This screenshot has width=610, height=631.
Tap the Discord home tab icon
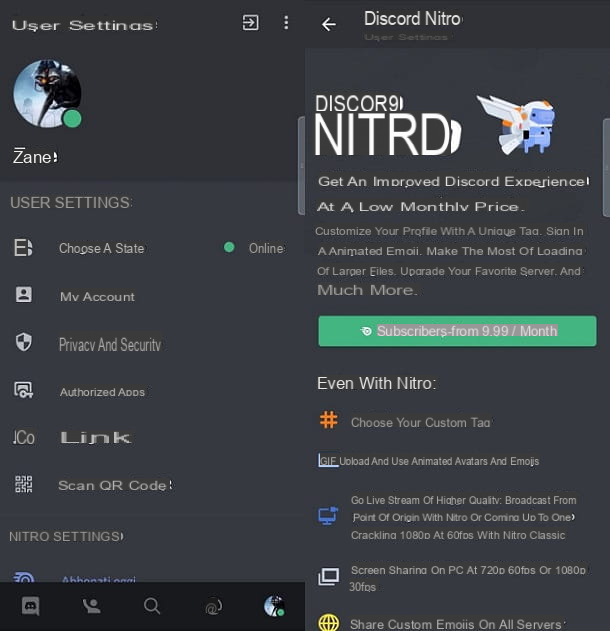[x=31, y=606]
